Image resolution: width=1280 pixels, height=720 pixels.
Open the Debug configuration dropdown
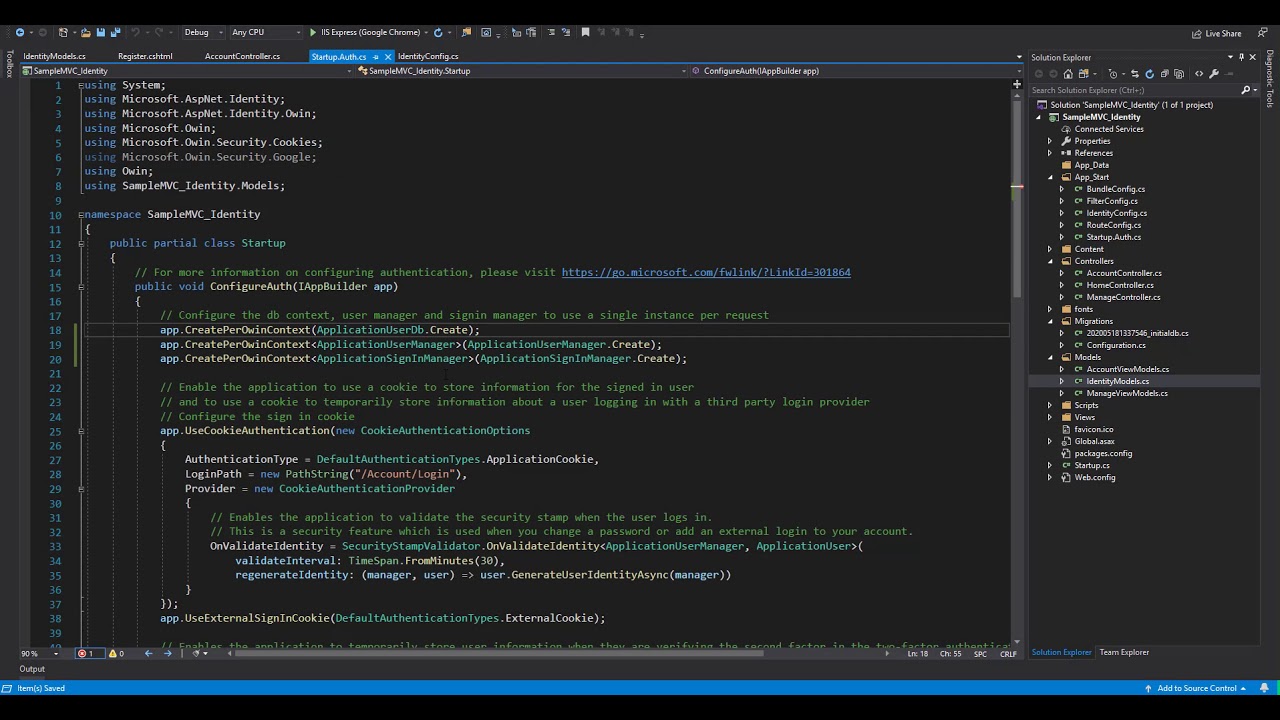[204, 32]
